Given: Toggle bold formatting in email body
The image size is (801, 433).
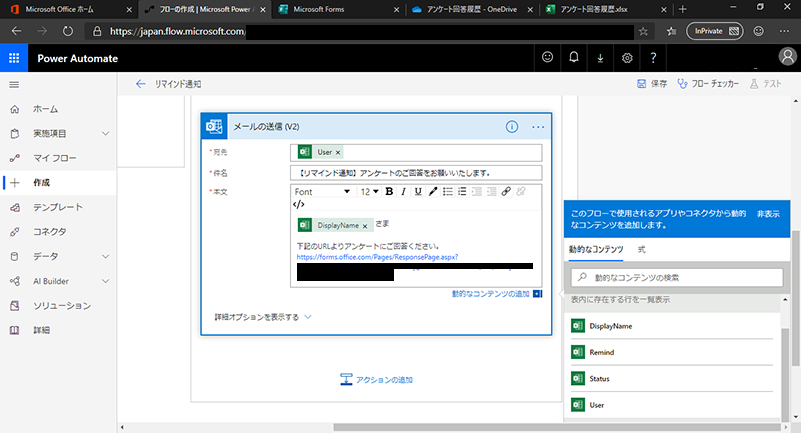Looking at the screenshot, I should click(389, 191).
